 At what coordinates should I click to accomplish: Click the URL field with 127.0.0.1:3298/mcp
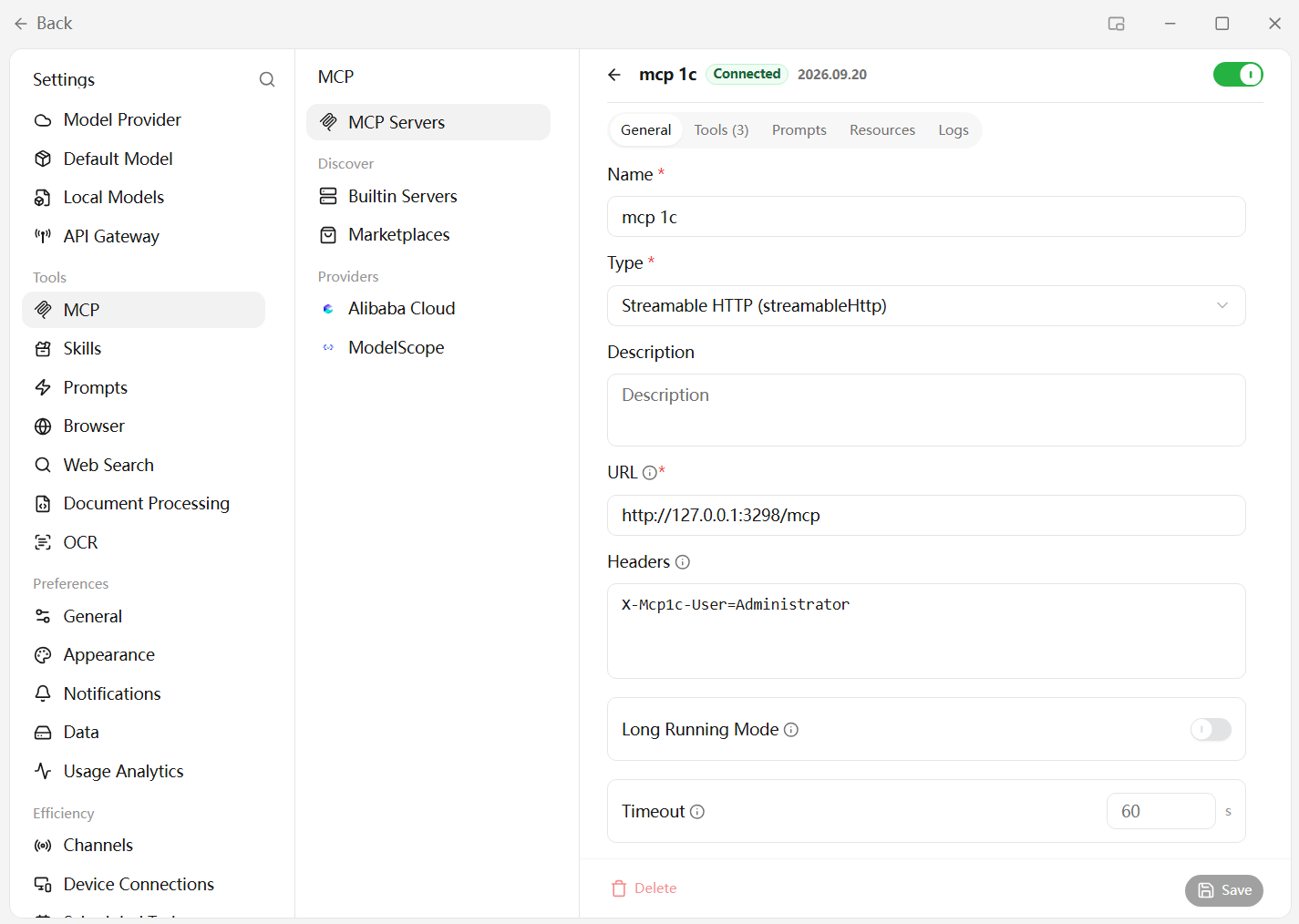click(926, 516)
